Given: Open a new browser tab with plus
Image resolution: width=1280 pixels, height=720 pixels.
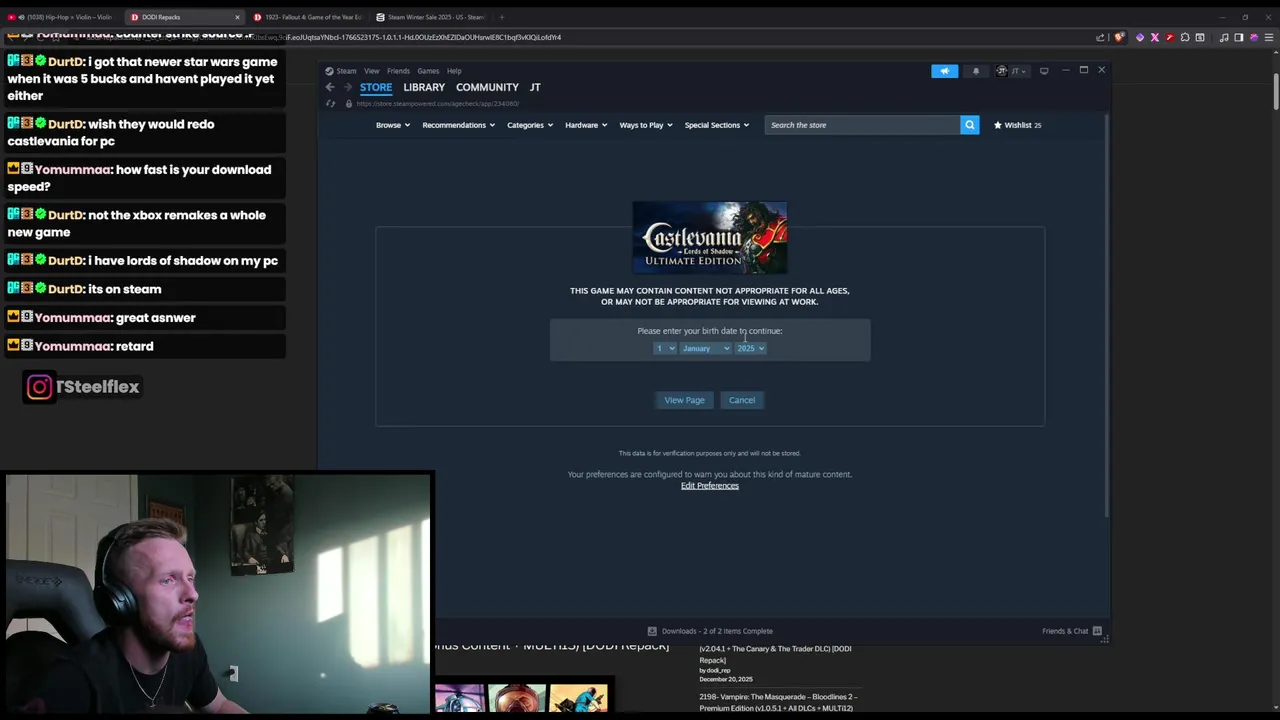Looking at the screenshot, I should point(501,17).
